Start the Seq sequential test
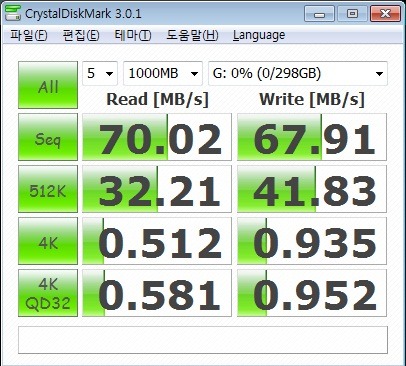 (x=48, y=137)
